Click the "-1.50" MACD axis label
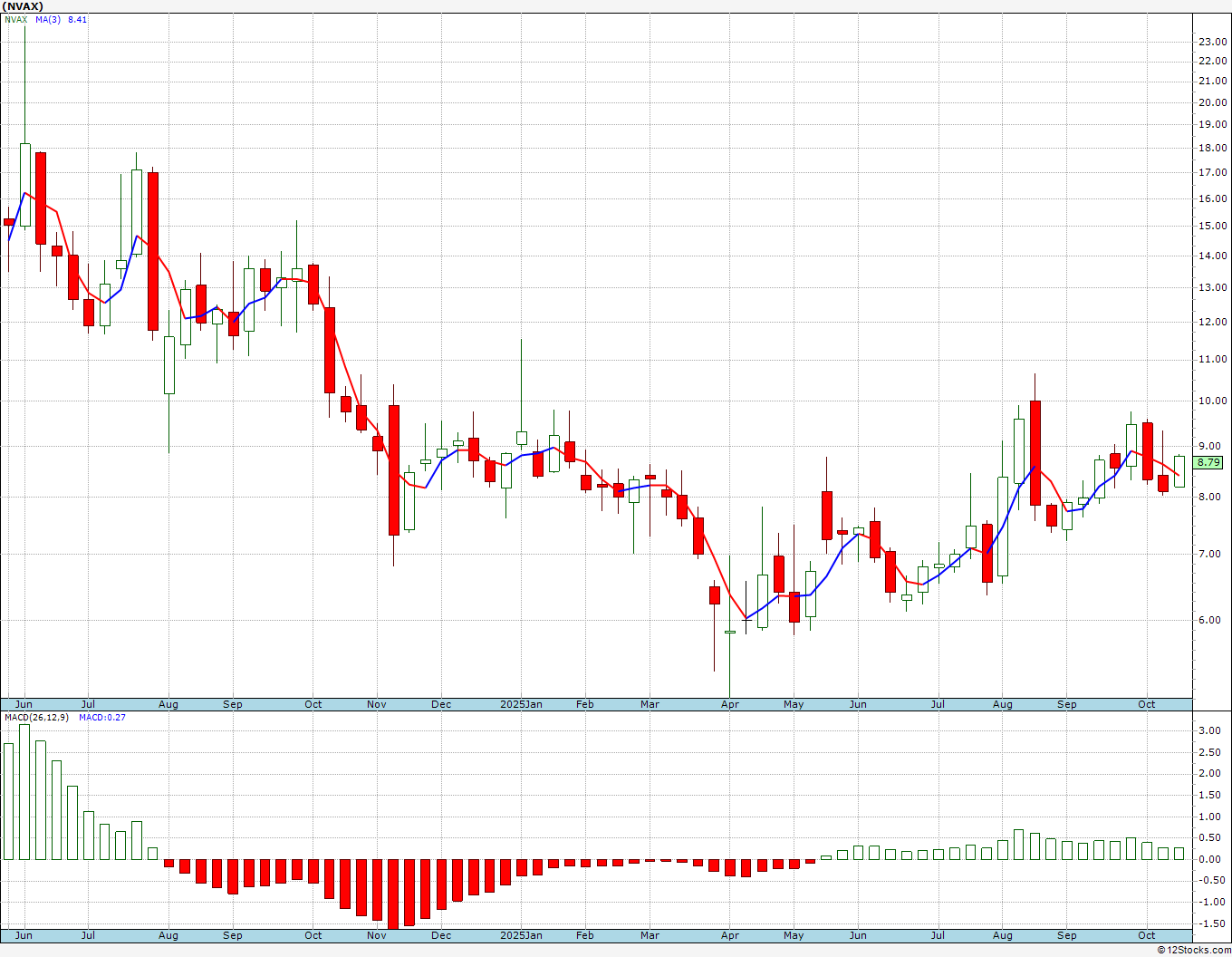 1211,923
